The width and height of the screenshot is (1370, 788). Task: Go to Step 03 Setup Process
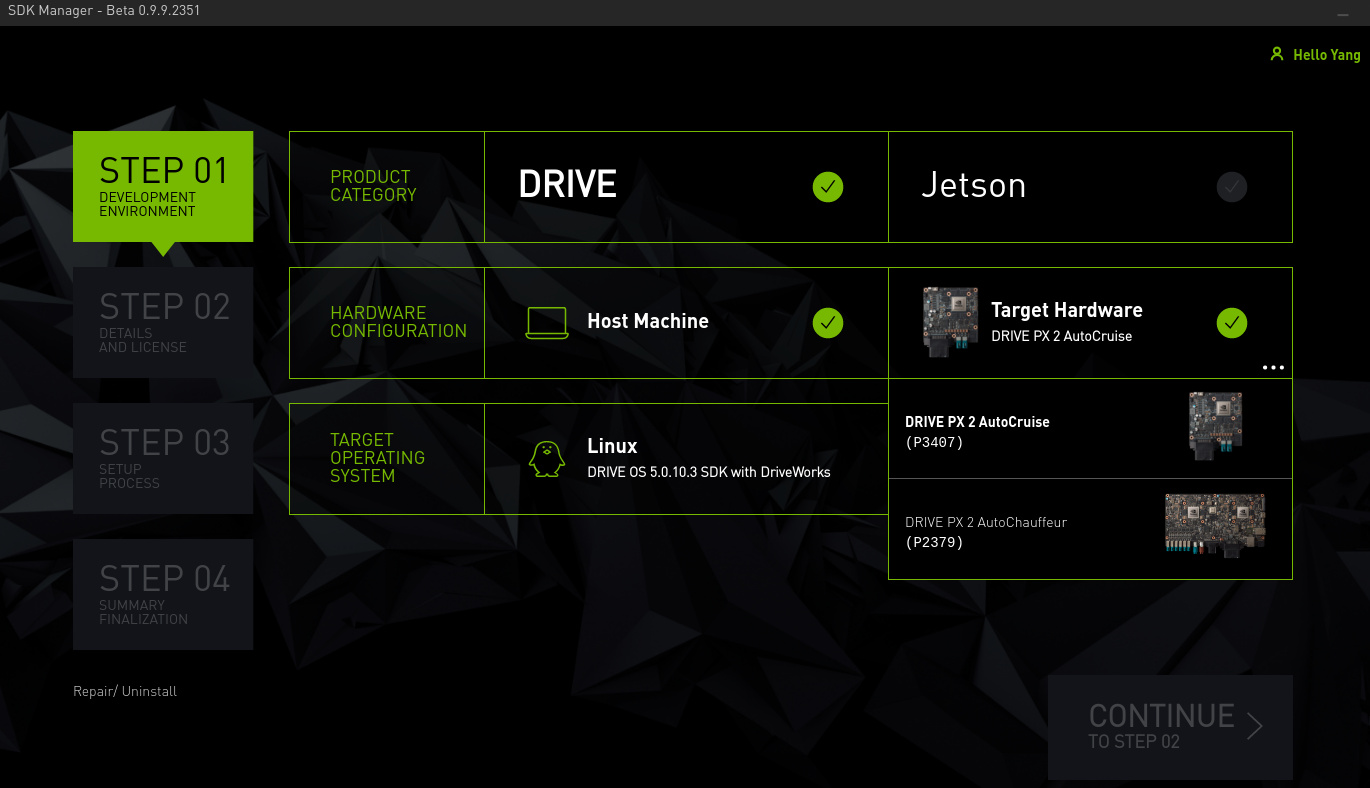tap(163, 458)
